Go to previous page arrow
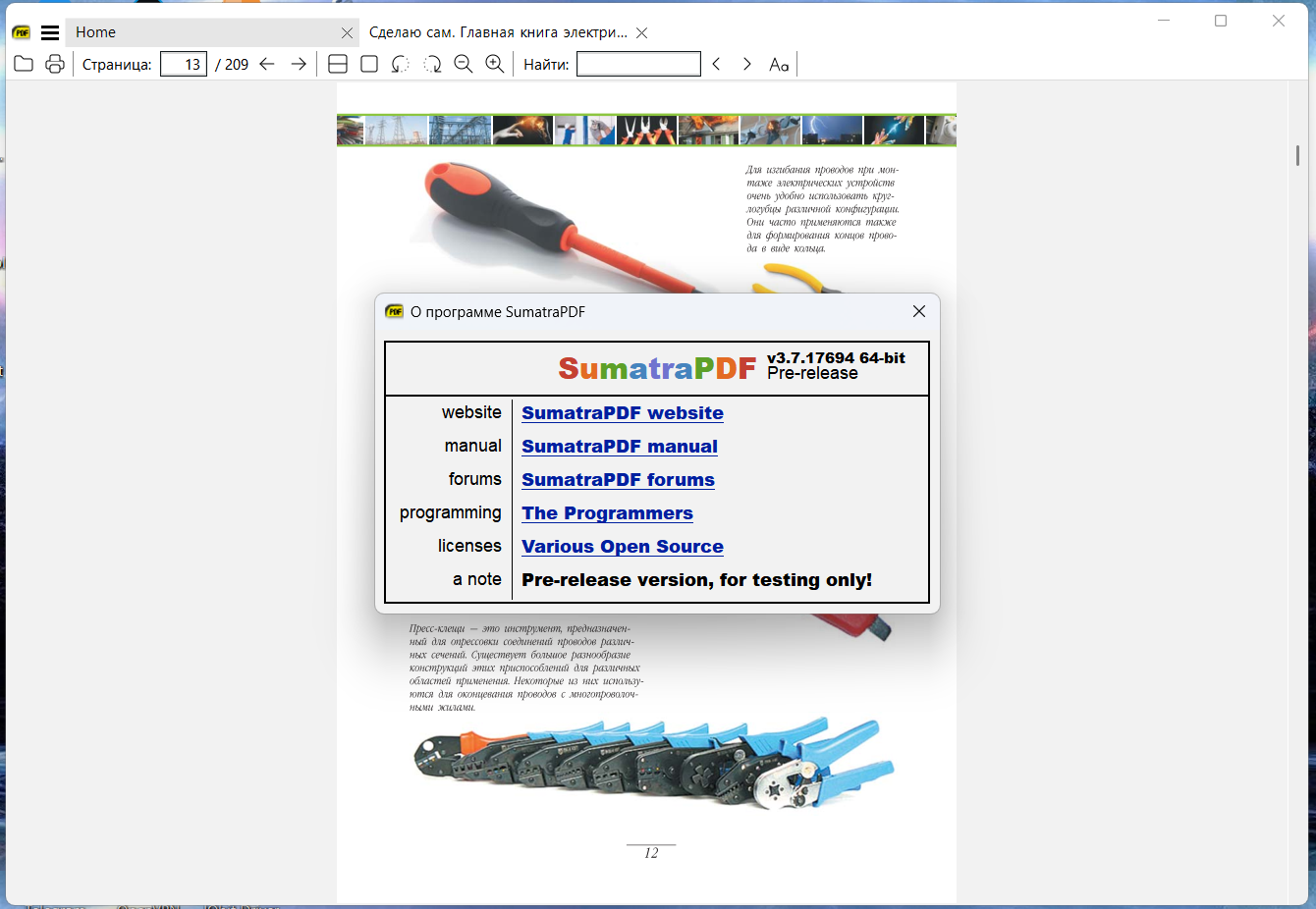 tap(267, 64)
